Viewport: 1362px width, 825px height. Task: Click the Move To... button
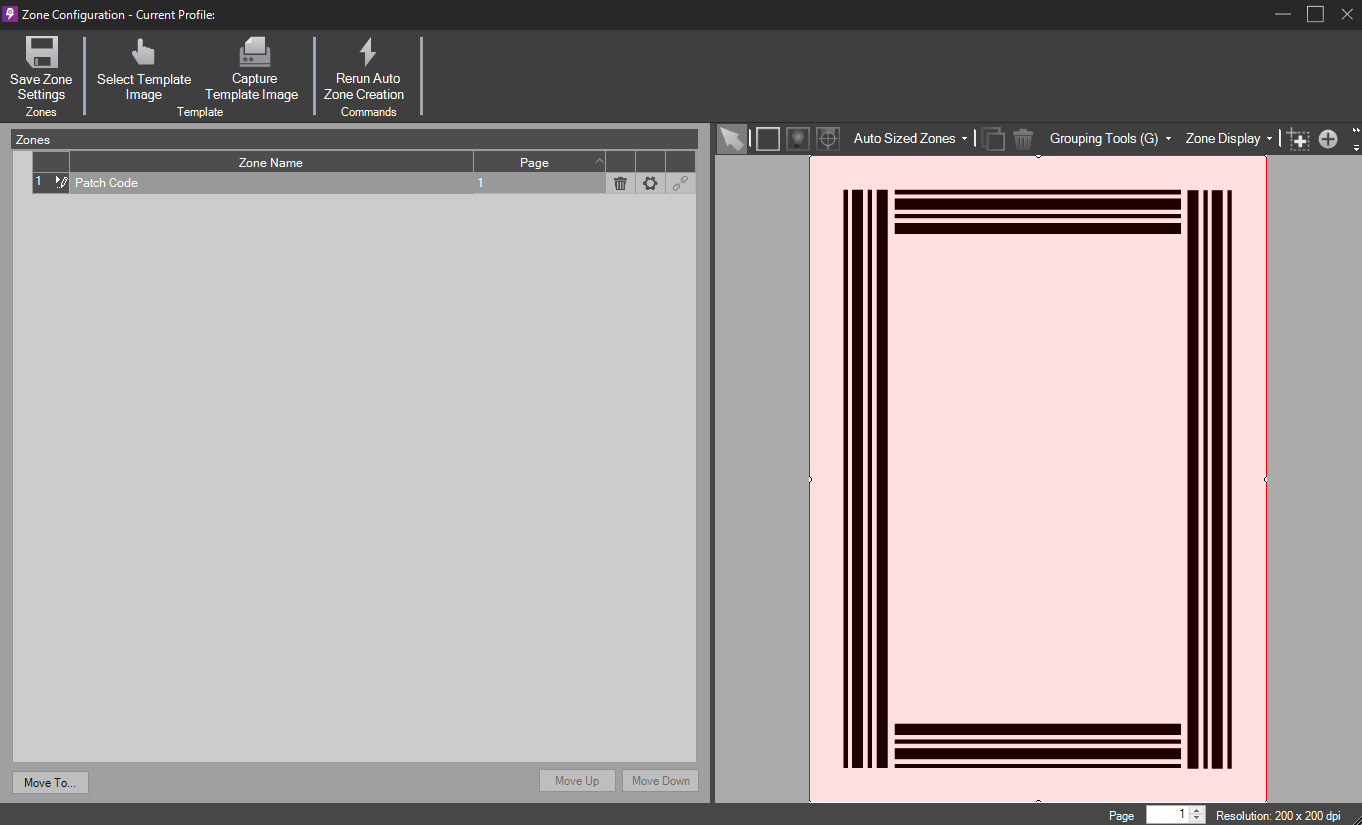coord(50,782)
